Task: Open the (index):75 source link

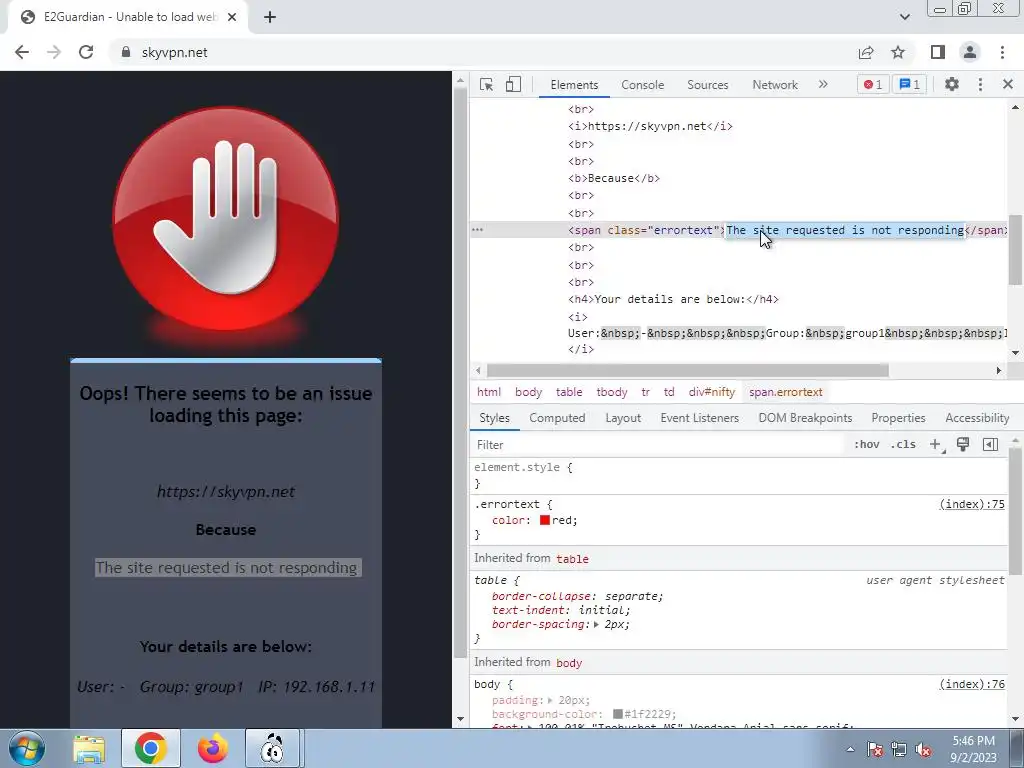Action: point(972,504)
